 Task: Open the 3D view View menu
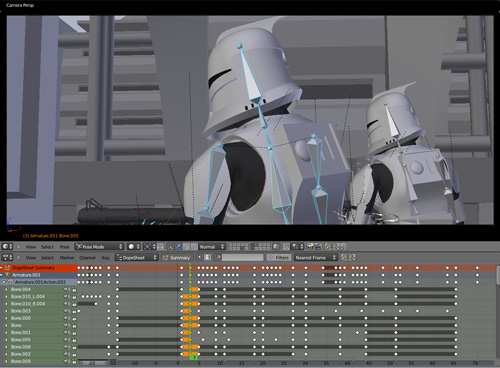click(x=31, y=247)
